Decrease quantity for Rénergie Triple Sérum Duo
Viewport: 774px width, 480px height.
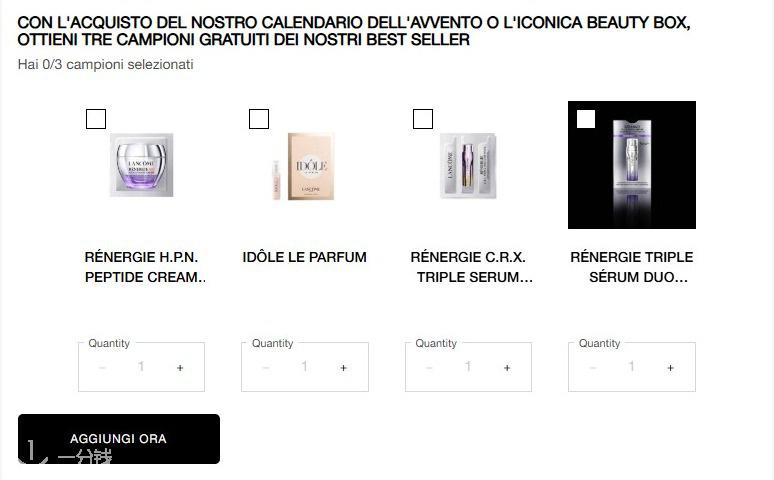click(593, 367)
